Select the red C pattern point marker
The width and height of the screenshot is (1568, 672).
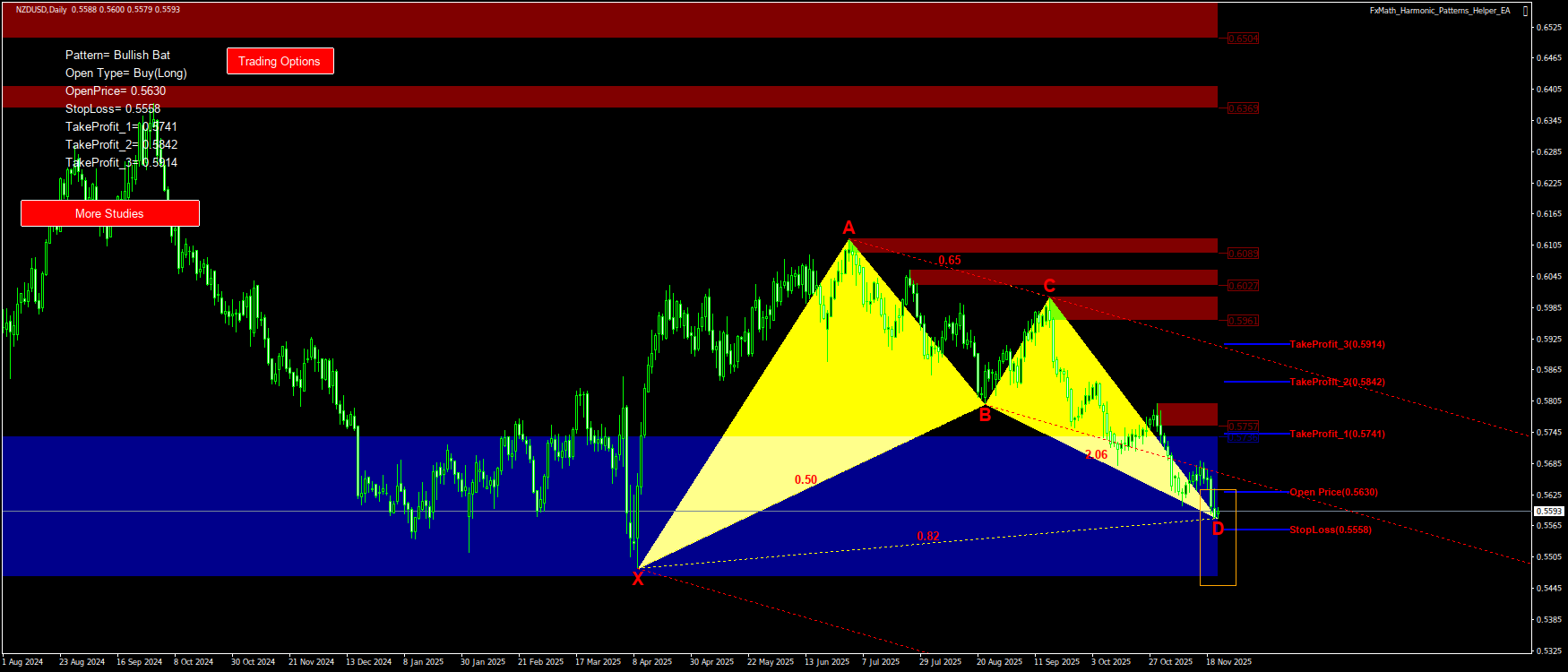coord(1049,286)
